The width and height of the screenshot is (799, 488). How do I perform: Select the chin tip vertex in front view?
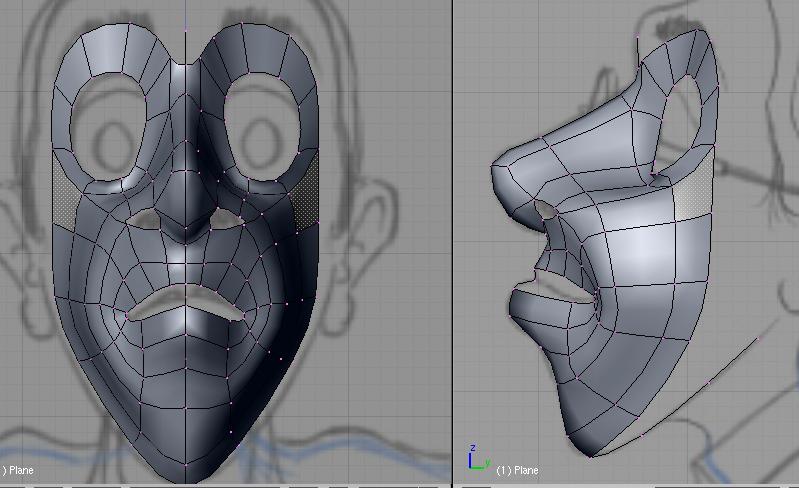point(185,465)
